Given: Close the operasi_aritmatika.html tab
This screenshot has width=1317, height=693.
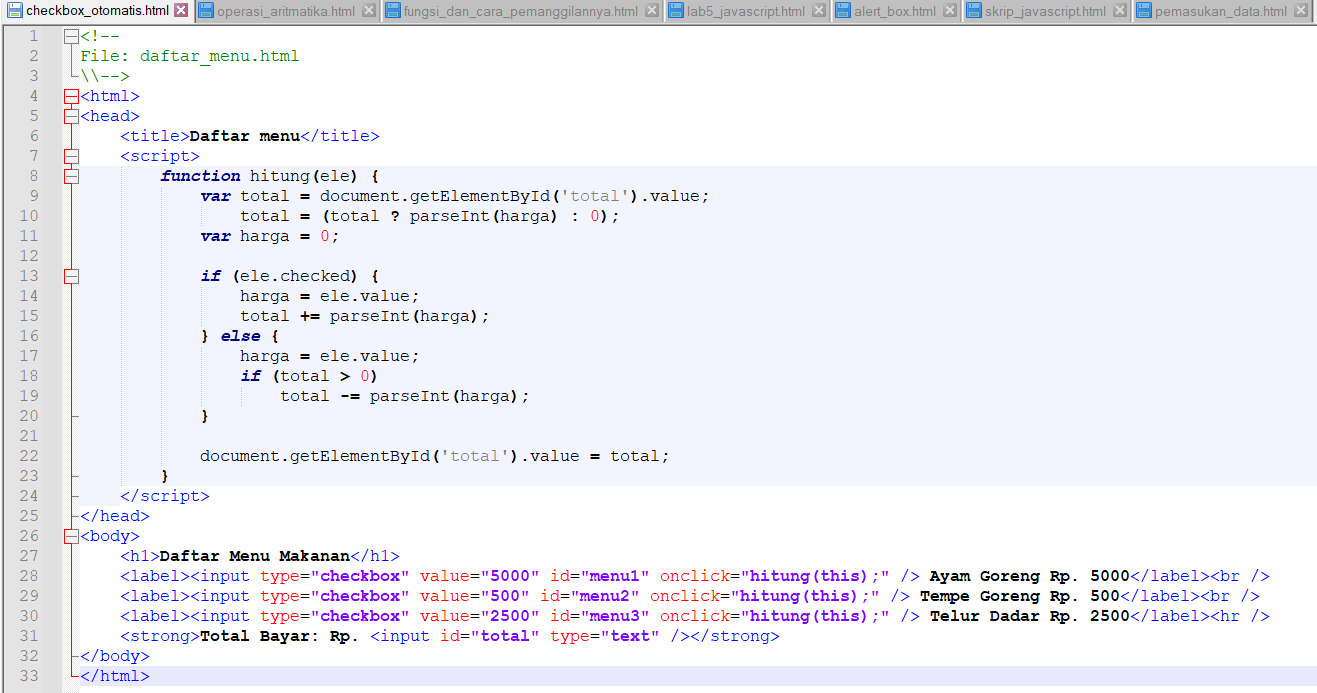Looking at the screenshot, I should [x=368, y=12].
